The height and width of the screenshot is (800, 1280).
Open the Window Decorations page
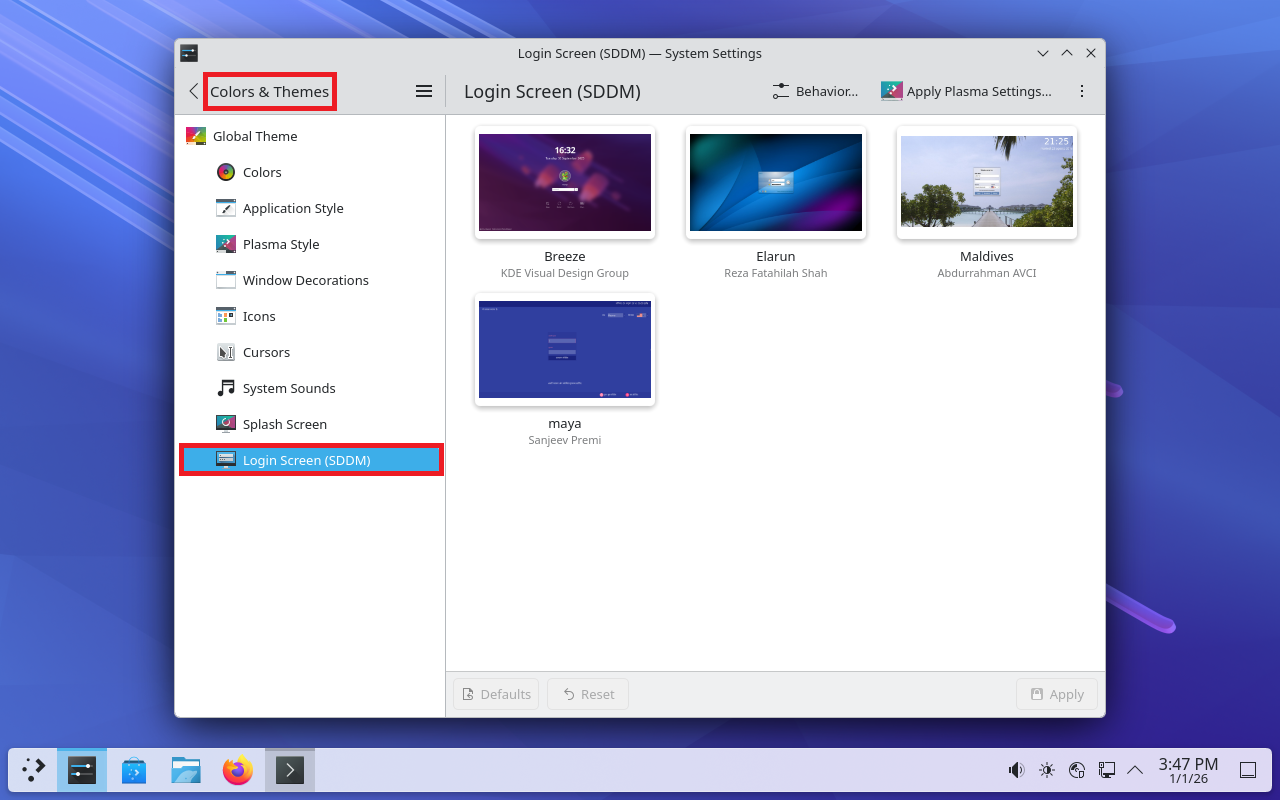305,280
